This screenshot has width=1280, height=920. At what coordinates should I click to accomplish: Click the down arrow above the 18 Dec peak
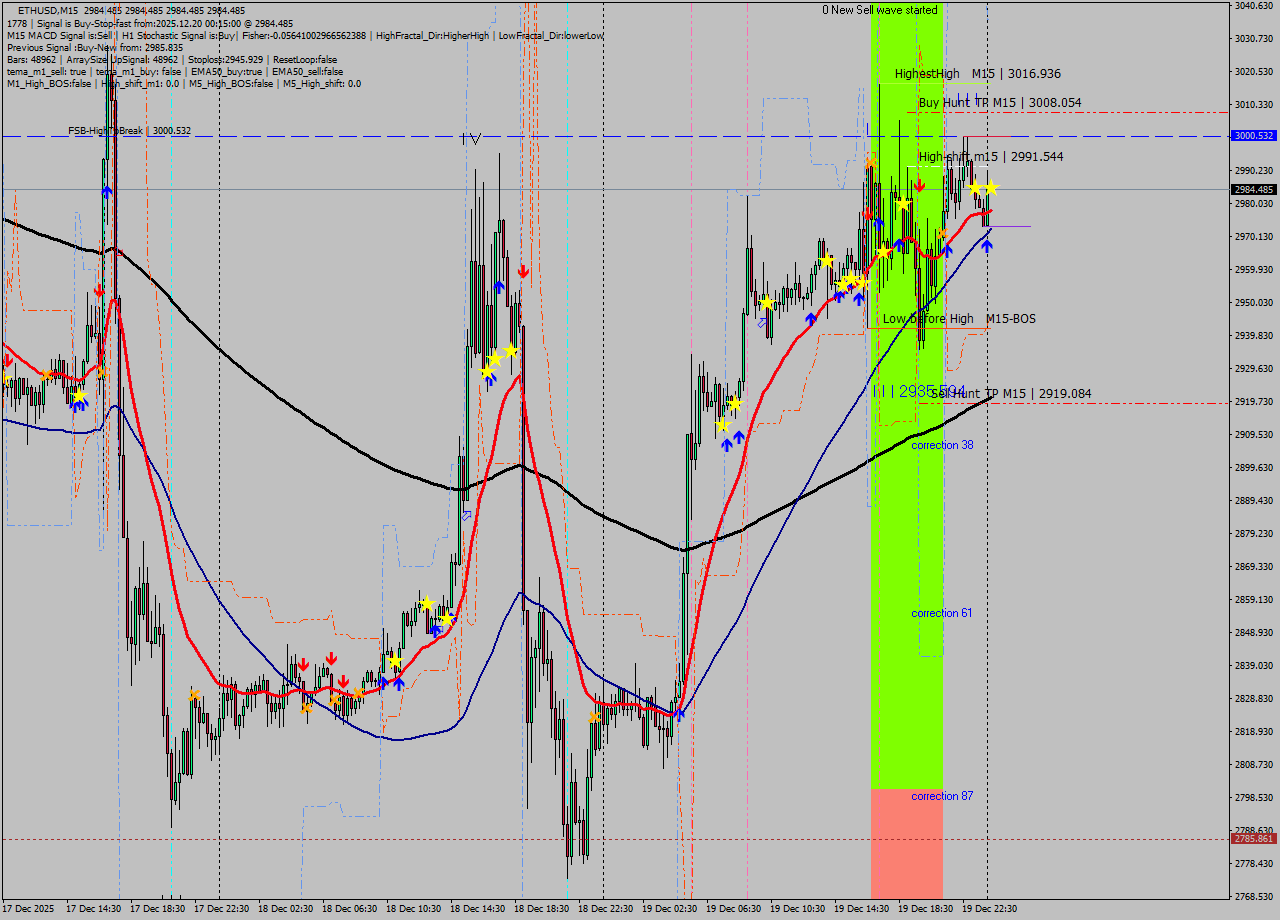click(x=522, y=270)
